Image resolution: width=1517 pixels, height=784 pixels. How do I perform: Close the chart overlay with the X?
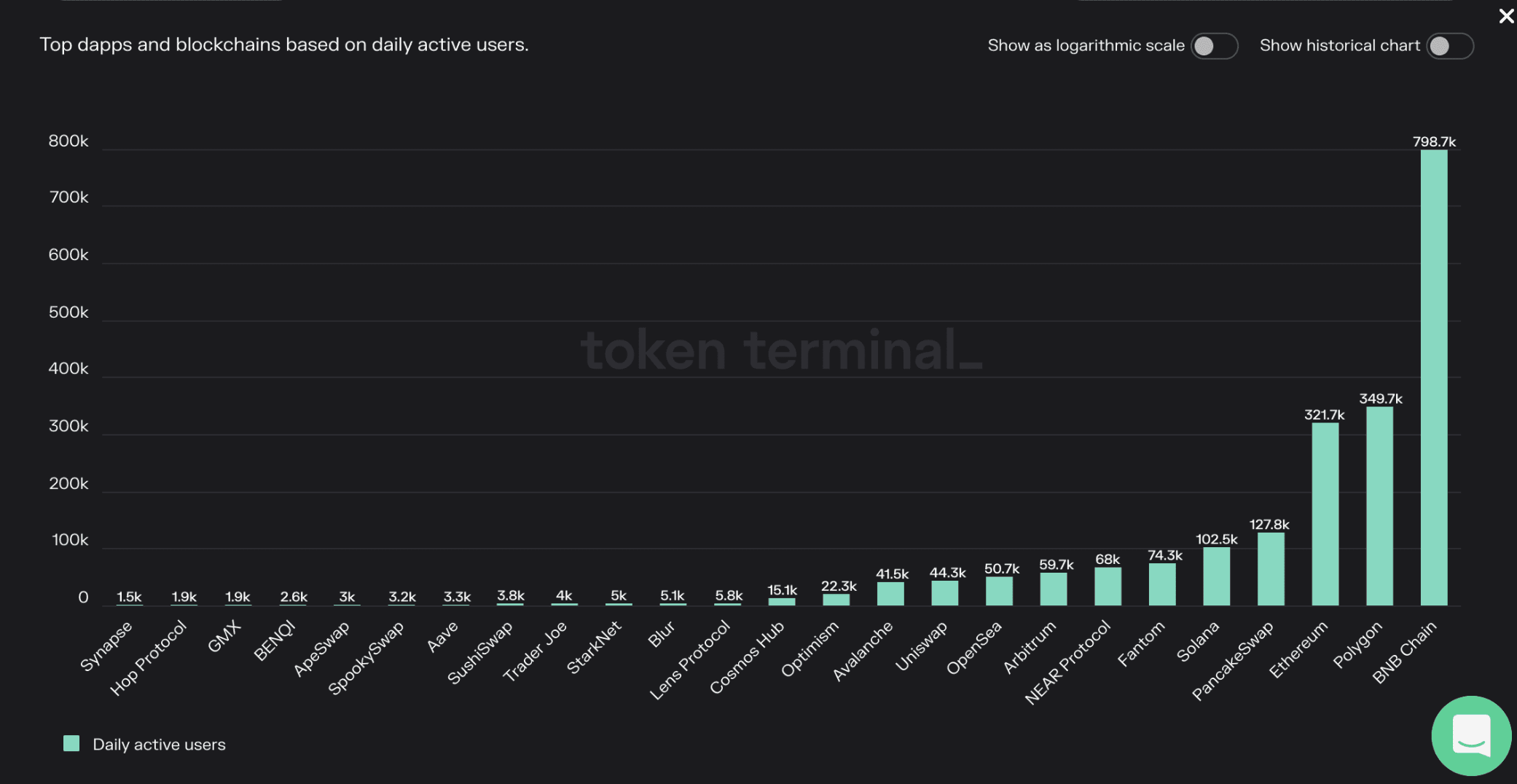(x=1506, y=15)
